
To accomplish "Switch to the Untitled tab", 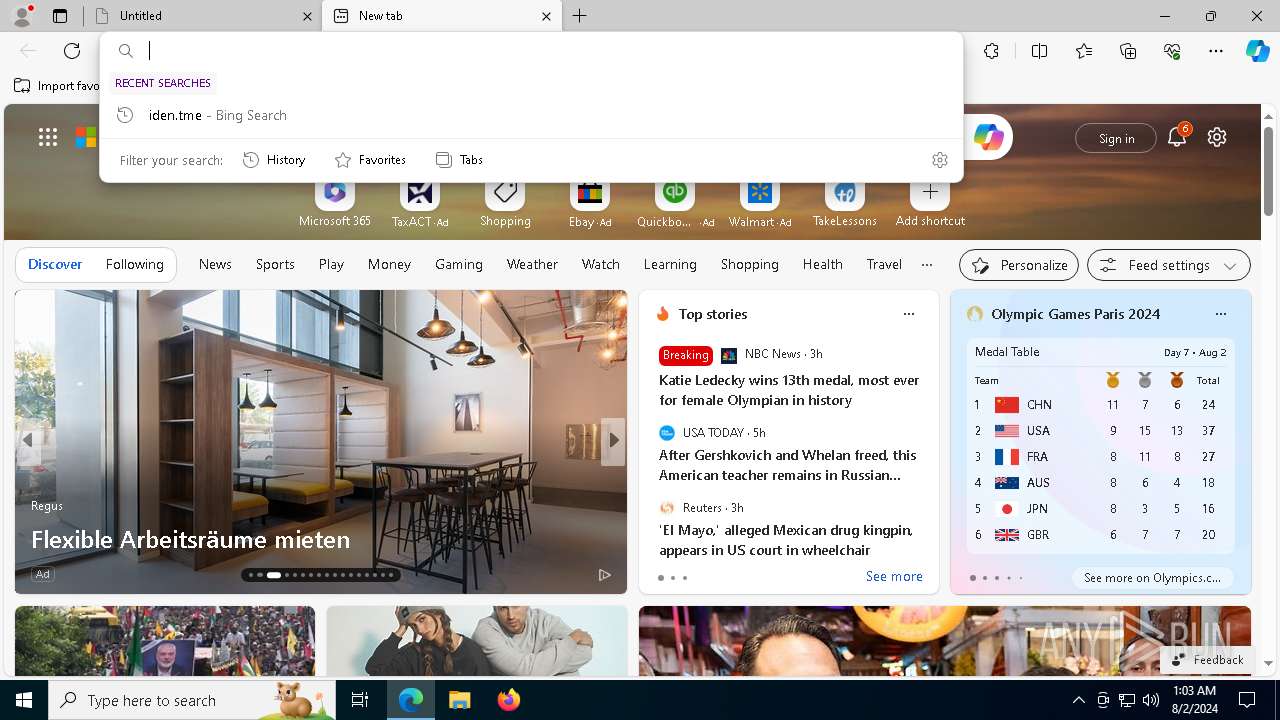I will coord(205,16).
